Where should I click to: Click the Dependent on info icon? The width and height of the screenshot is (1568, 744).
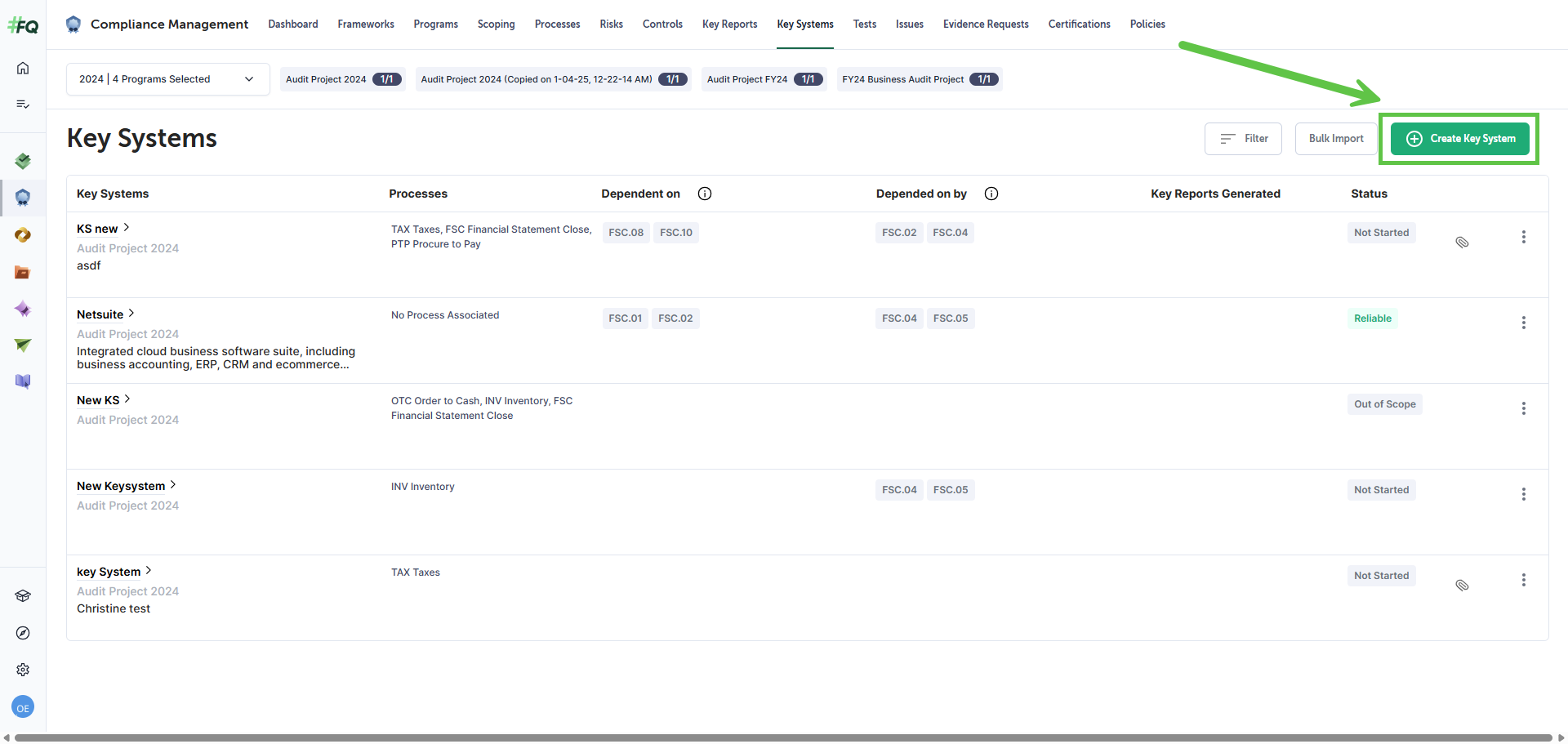pos(705,194)
